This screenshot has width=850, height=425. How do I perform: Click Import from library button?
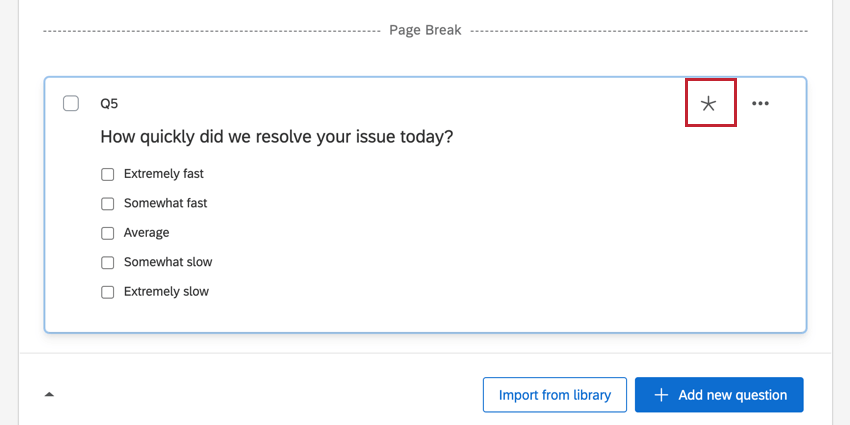click(555, 395)
